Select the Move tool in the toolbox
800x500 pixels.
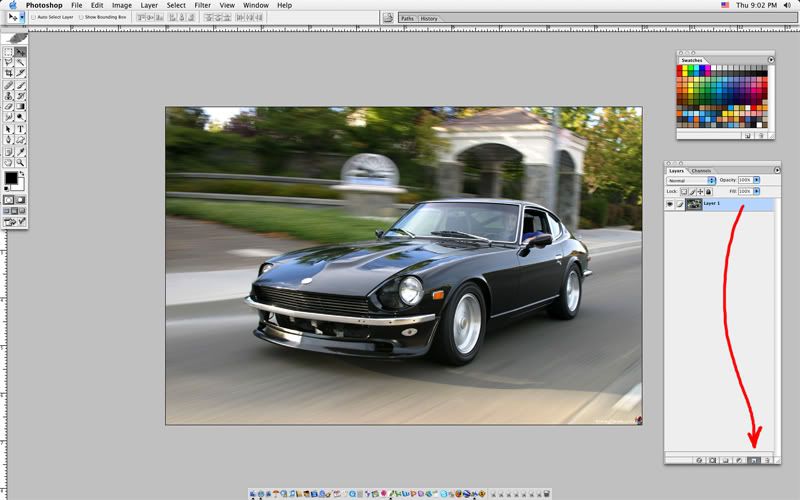coord(20,52)
